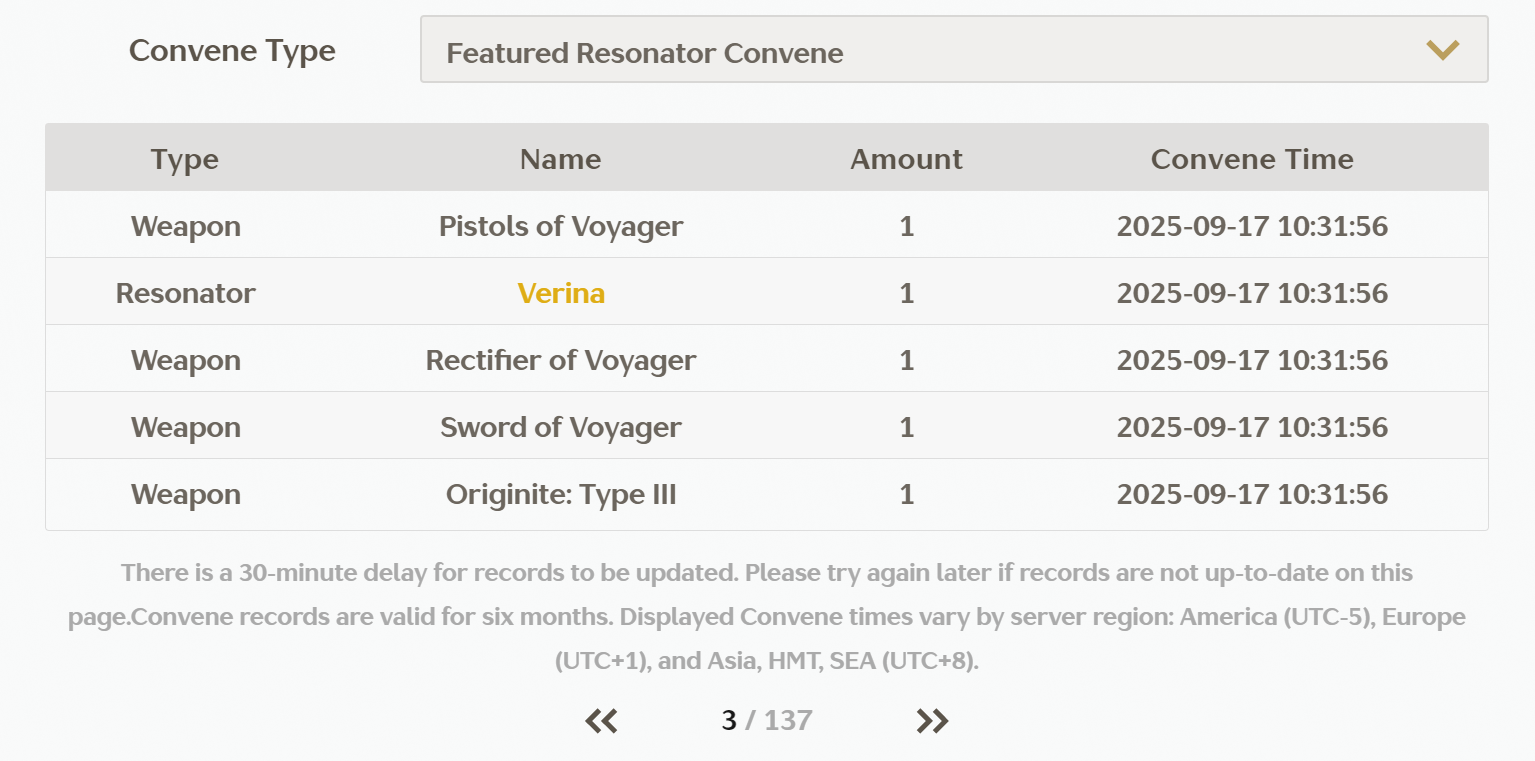Click the Amount column header
Screen dimensions: 1535x761
click(906, 159)
